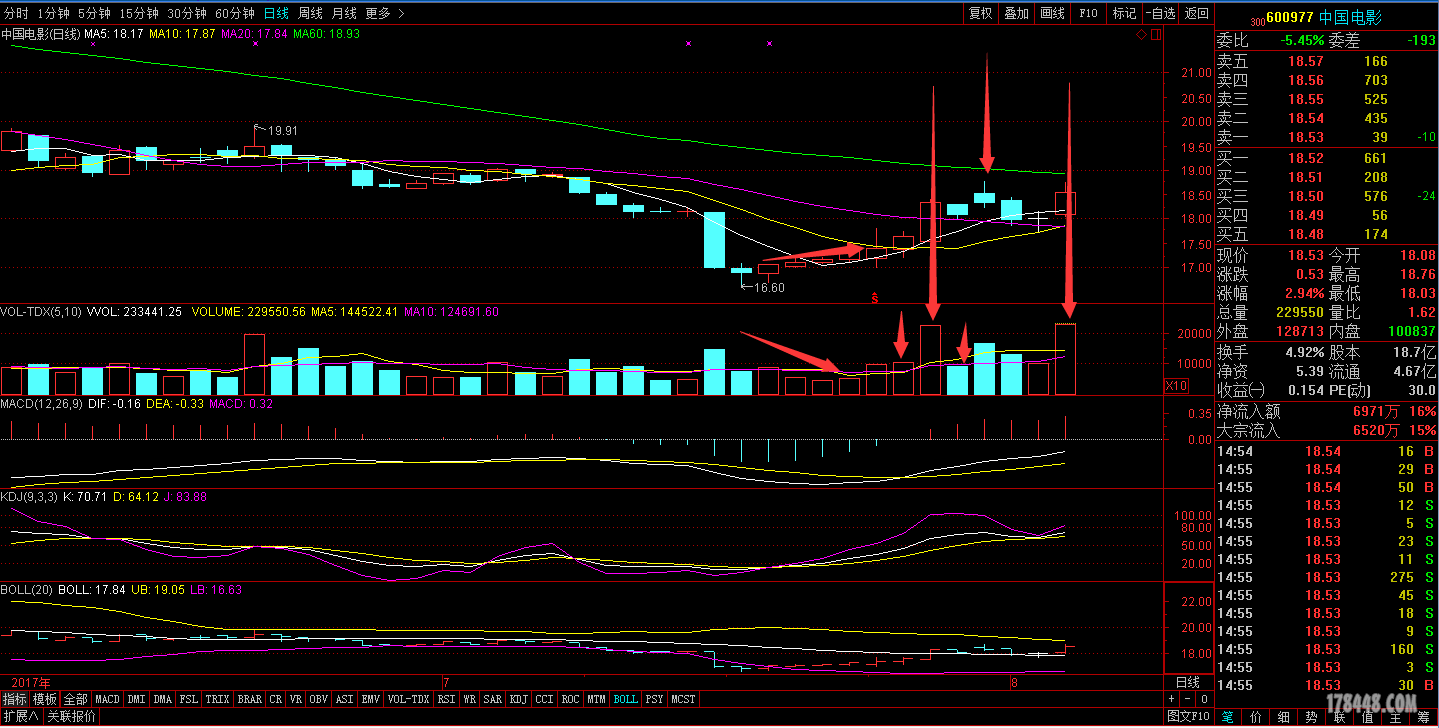The height and width of the screenshot is (728, 1439).
Task: Select PSY indicator tab
Action: click(x=655, y=699)
